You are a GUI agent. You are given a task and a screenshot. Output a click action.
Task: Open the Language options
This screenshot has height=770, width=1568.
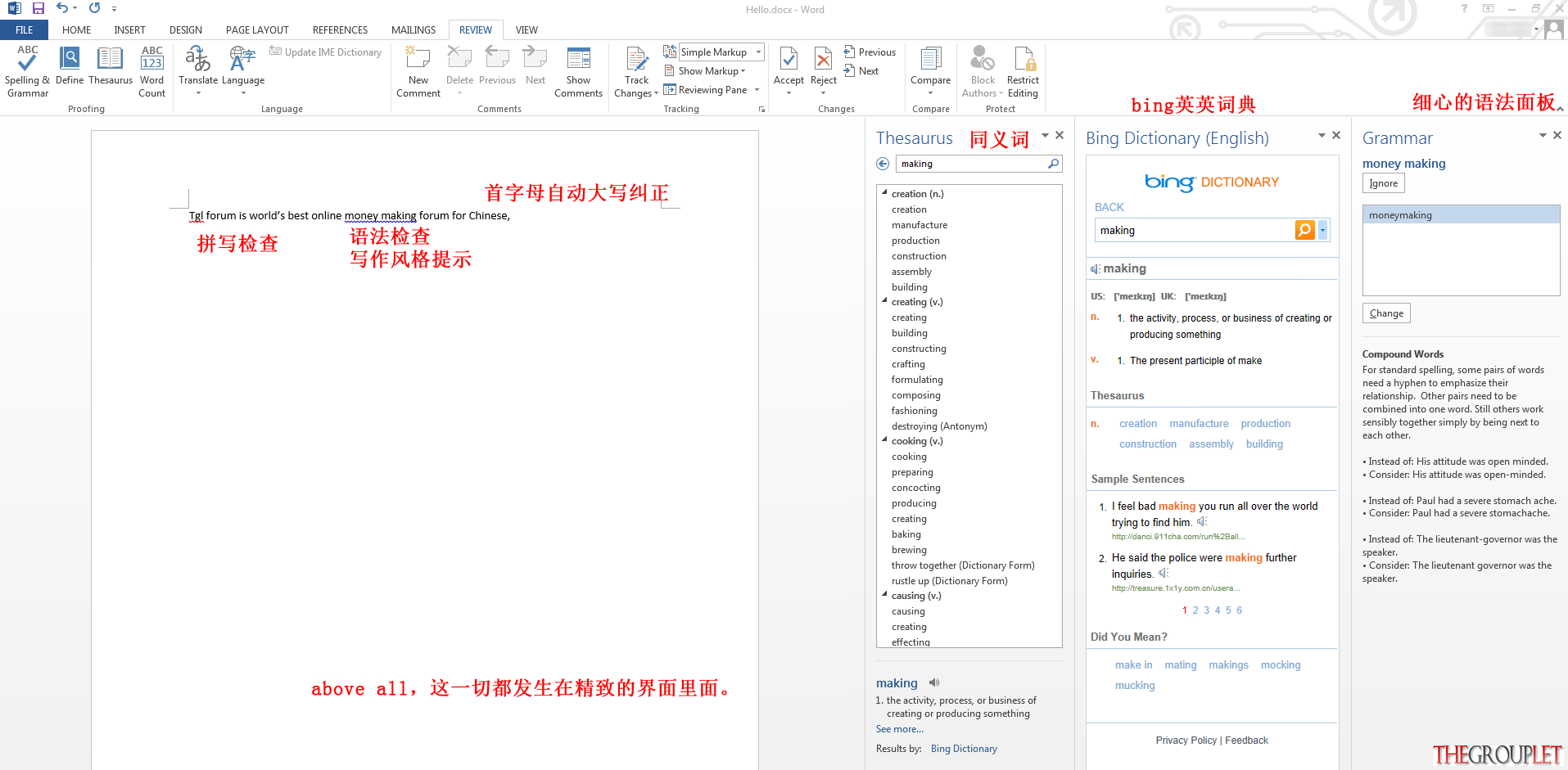[243, 70]
